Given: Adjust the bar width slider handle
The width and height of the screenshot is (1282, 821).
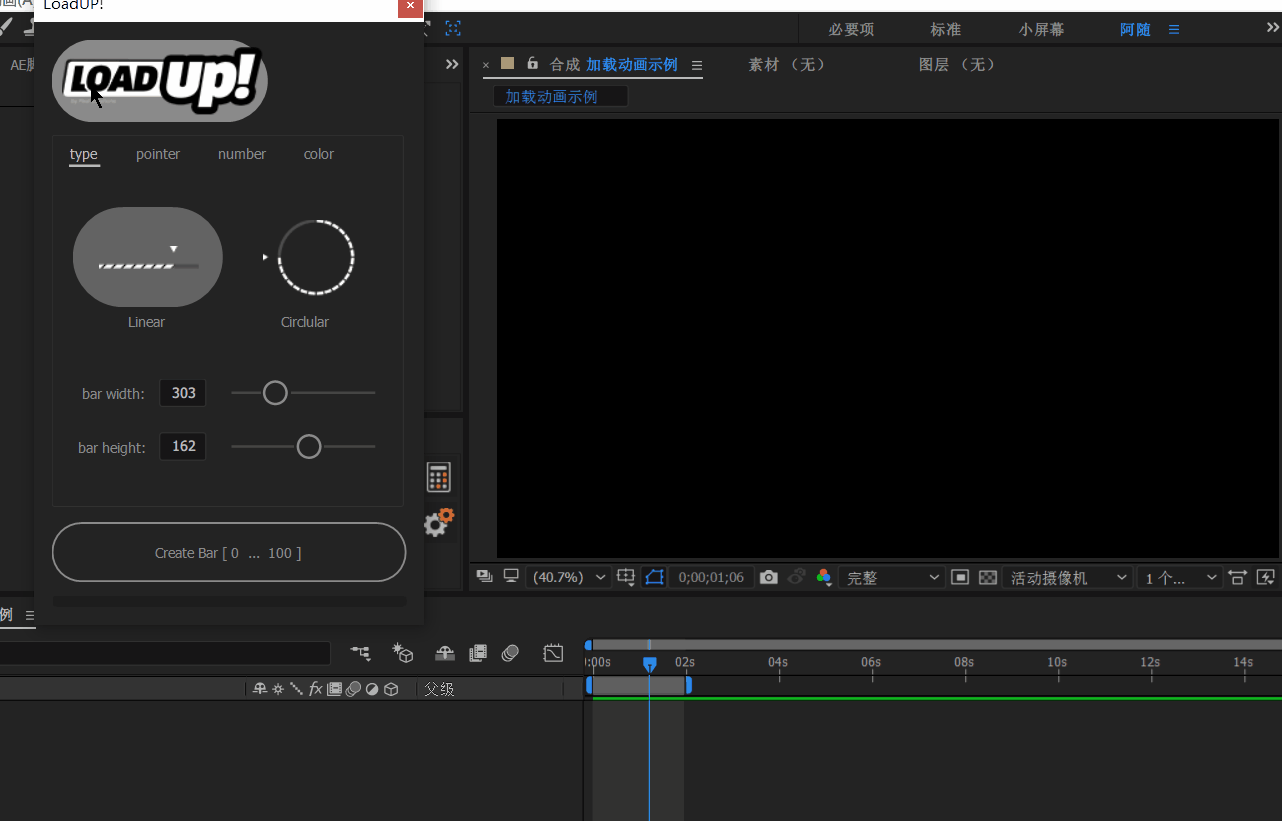Looking at the screenshot, I should point(275,393).
